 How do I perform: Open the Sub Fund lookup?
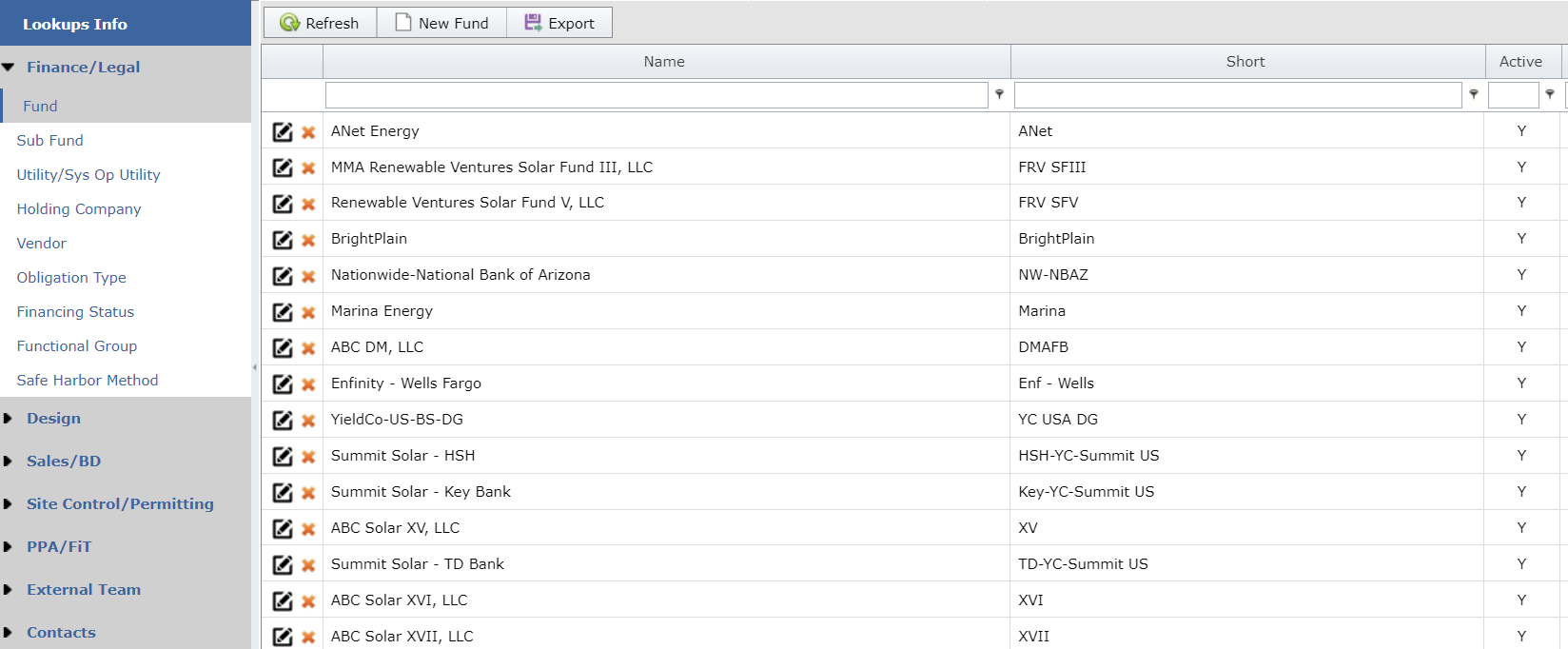tap(49, 141)
